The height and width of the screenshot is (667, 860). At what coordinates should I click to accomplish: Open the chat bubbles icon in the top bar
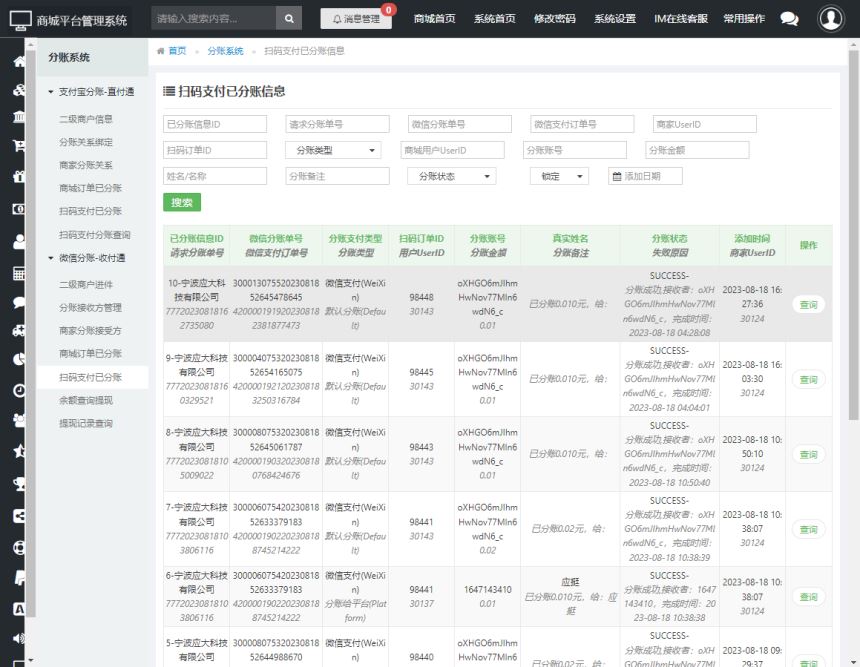[x=789, y=19]
